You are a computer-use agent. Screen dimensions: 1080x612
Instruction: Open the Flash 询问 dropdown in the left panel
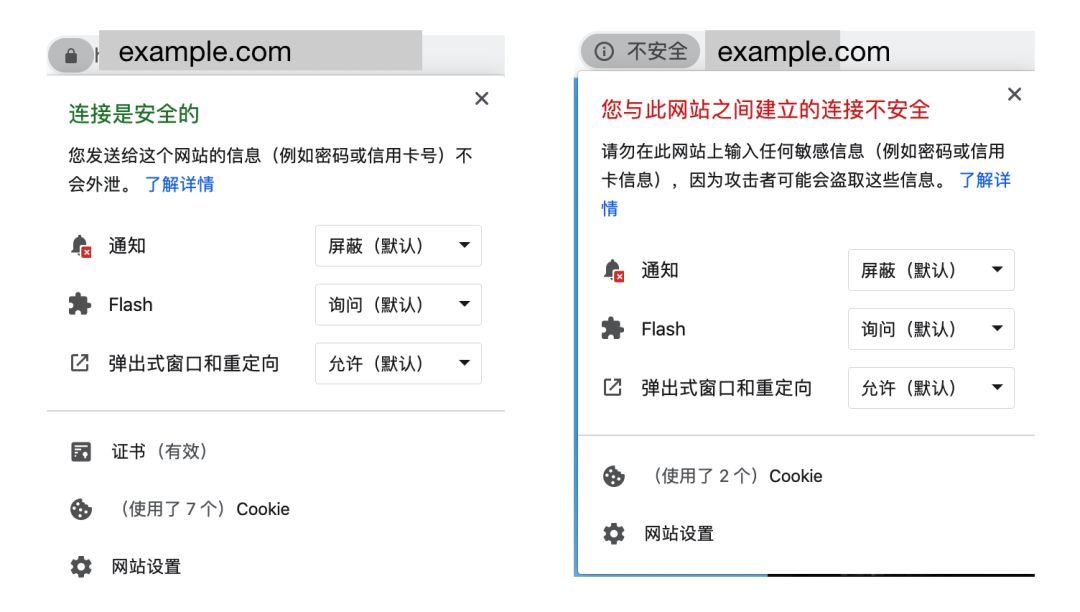[x=398, y=305]
